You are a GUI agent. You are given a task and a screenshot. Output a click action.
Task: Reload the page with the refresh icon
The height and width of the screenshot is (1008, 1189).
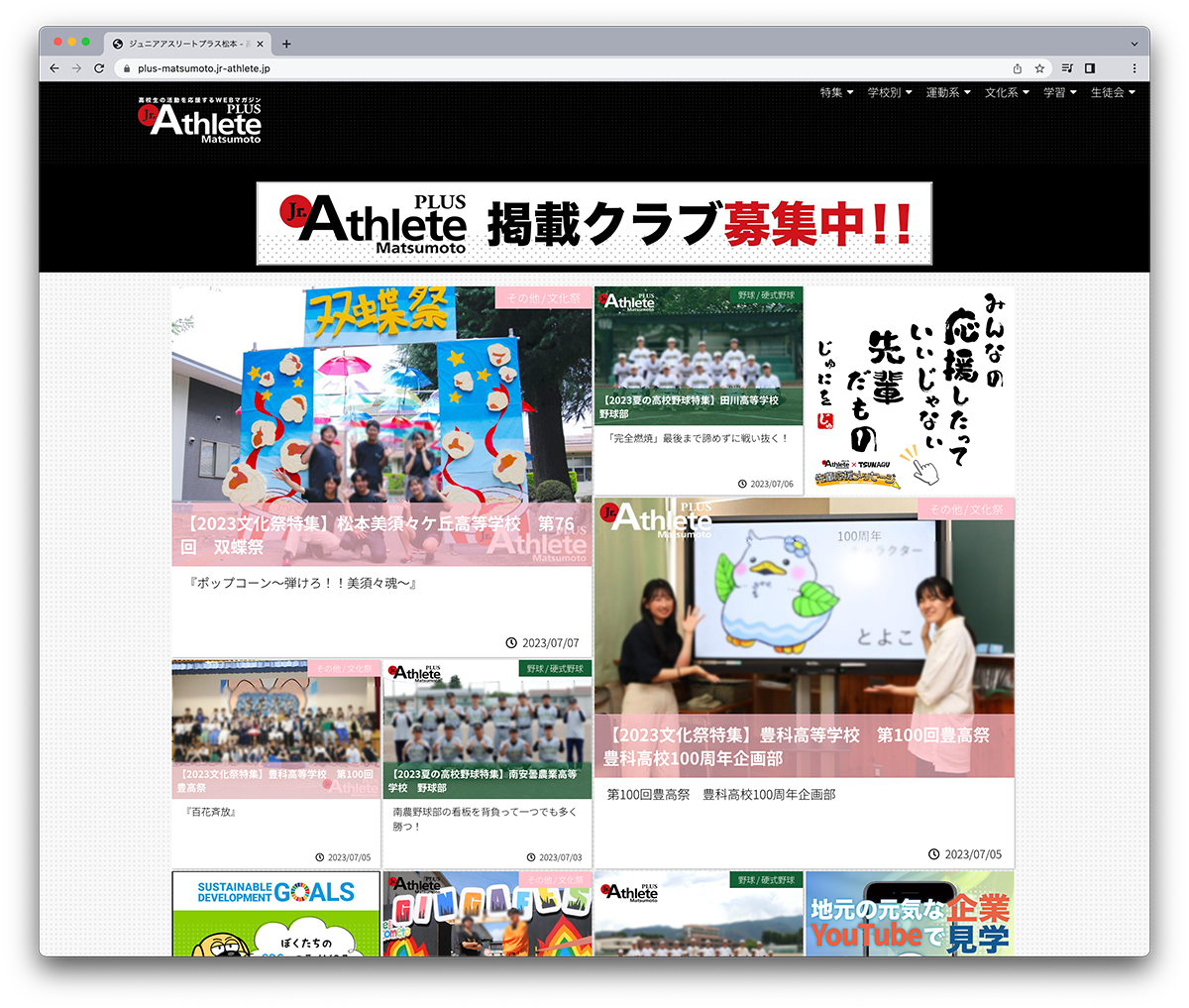(x=99, y=68)
